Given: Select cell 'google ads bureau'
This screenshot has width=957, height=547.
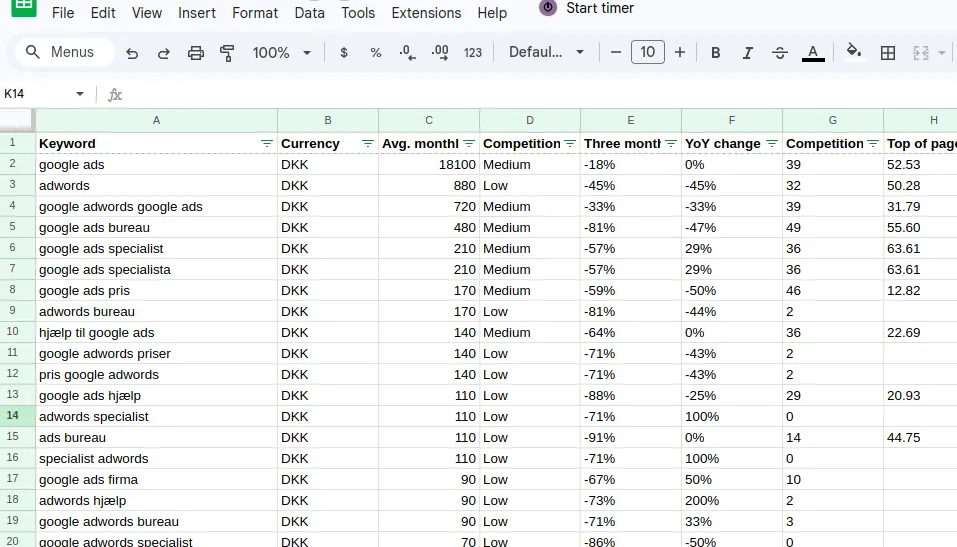Looking at the screenshot, I should pos(156,228).
